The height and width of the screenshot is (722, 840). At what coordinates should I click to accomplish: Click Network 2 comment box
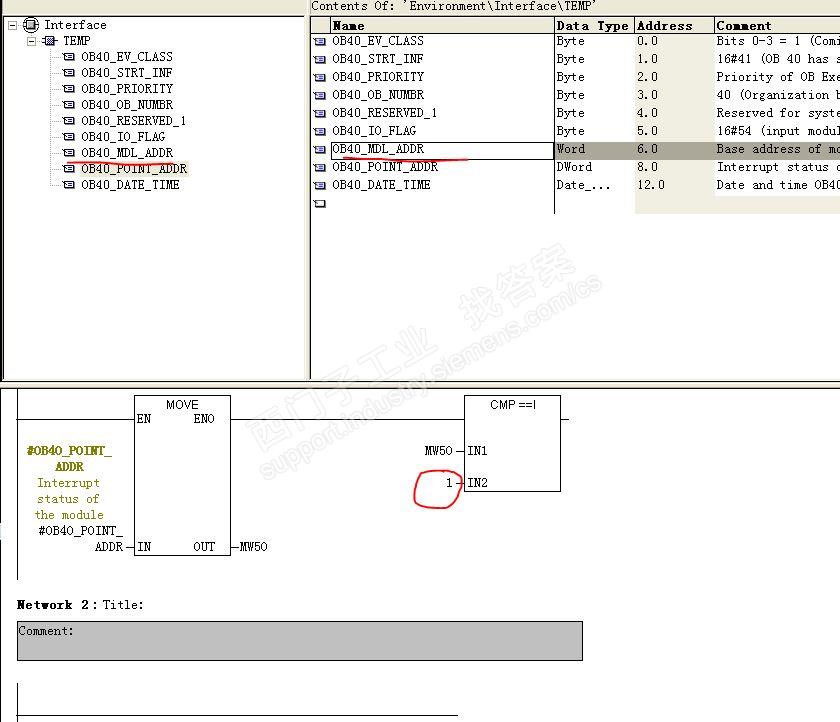[x=300, y=641]
